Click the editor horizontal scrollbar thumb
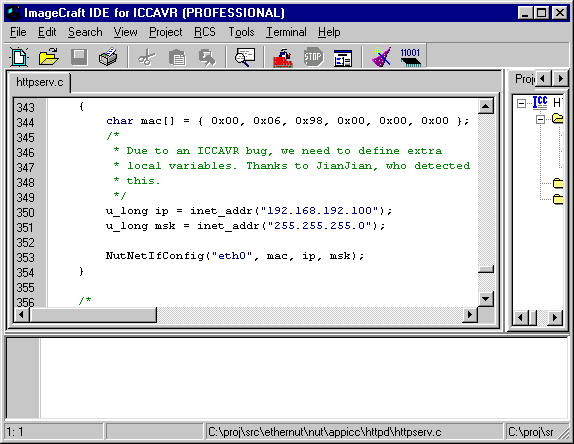 pyautogui.click(x=93, y=315)
